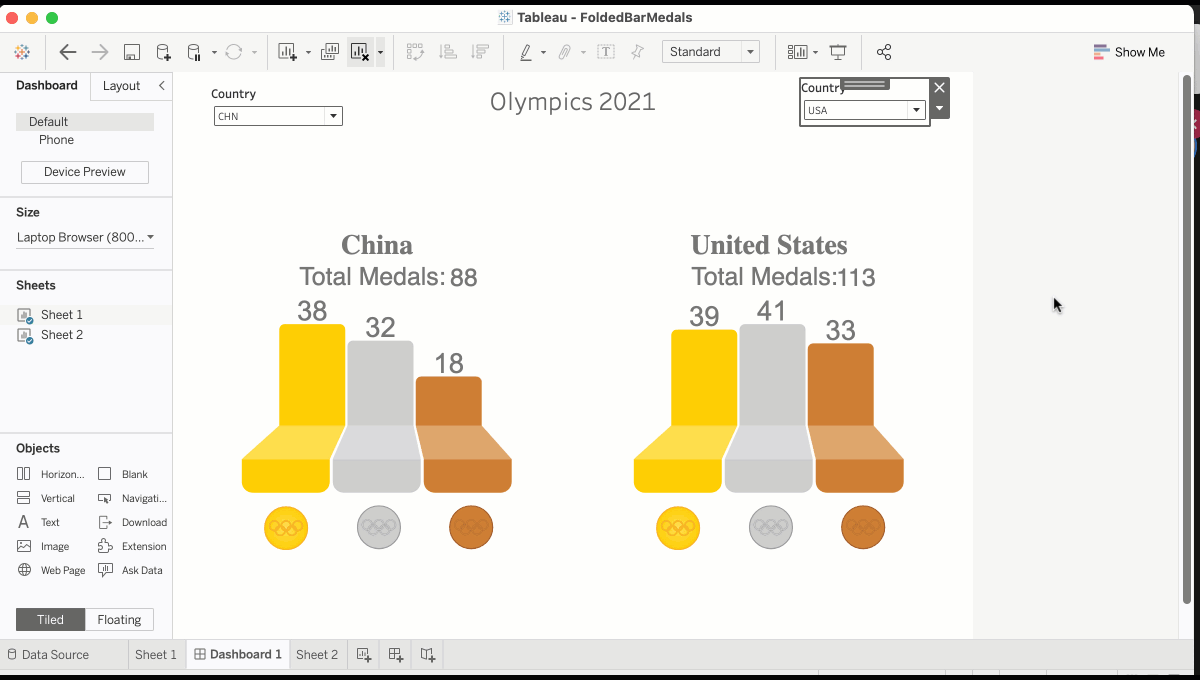Open the Sheet 2 tab at bottom

click(317, 654)
